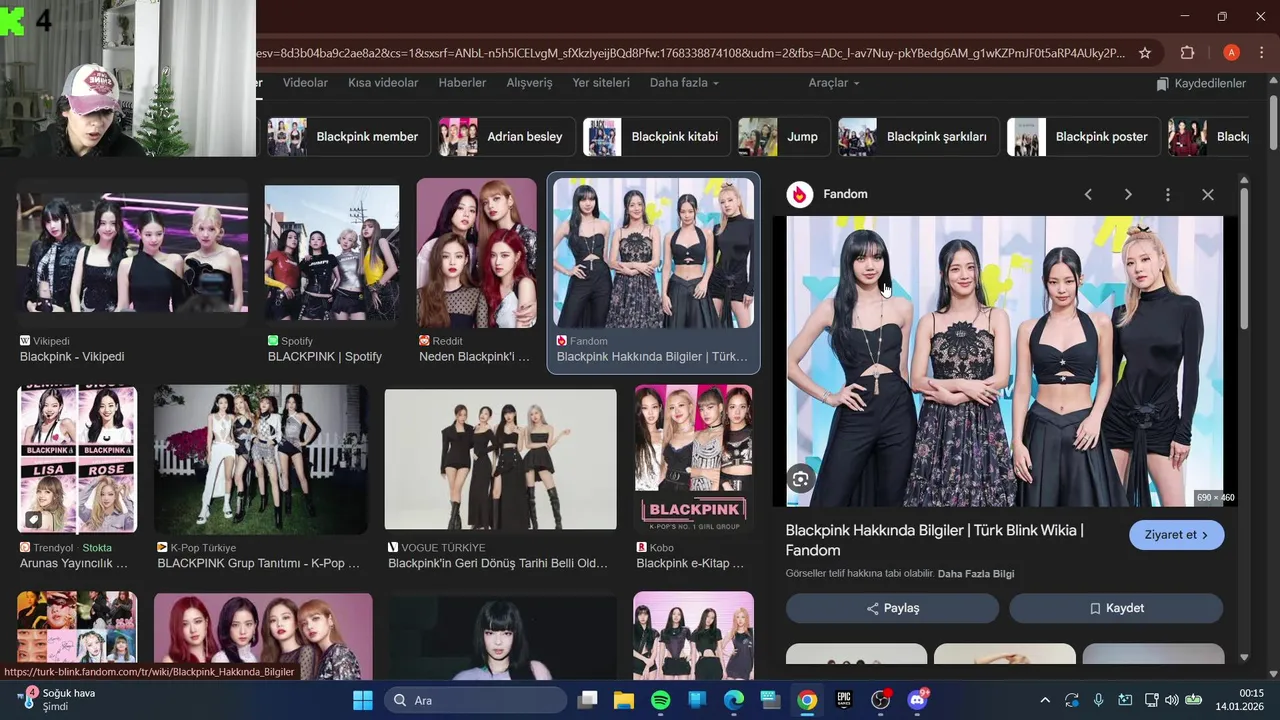Open Microsoft Edge from the taskbar
Viewport: 1280px width, 720px height.
coord(734,700)
